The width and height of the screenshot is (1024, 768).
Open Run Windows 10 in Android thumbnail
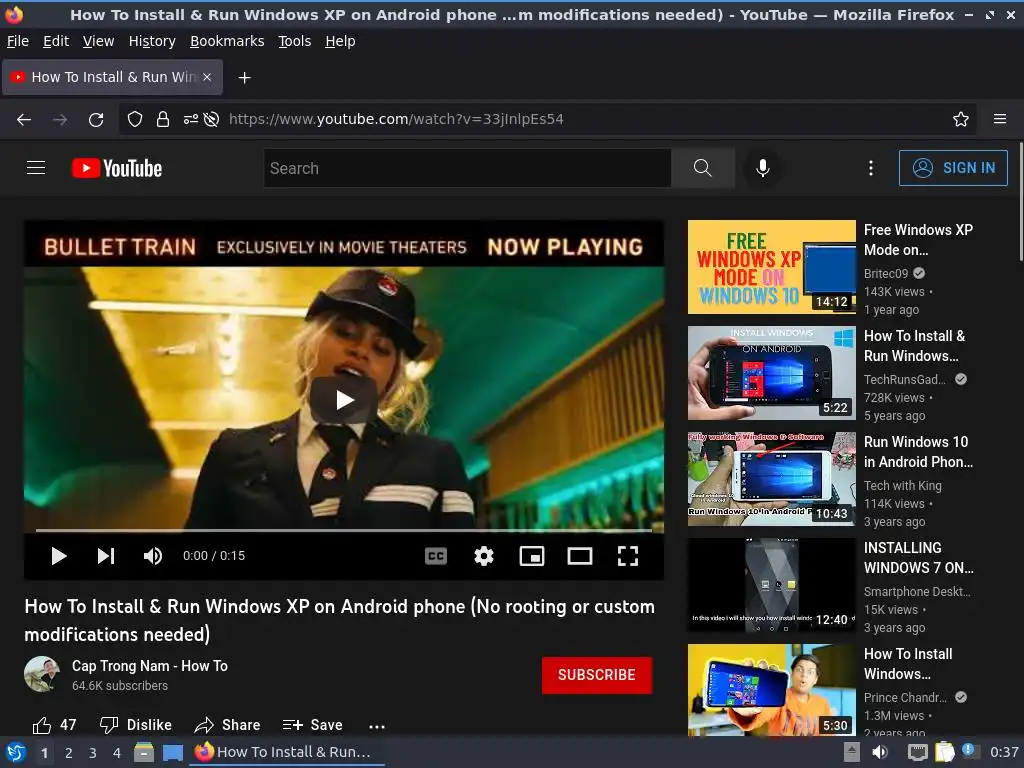[771, 479]
